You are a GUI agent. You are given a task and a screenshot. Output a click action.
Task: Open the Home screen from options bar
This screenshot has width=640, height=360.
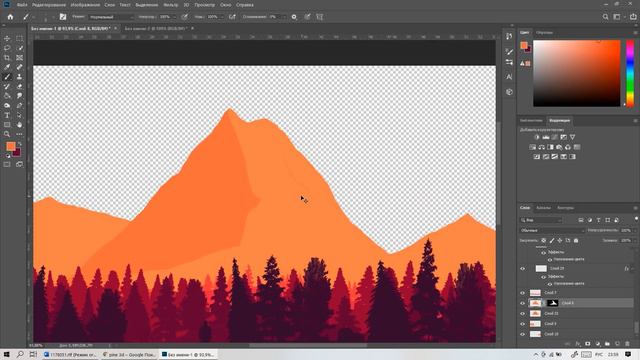[x=10, y=17]
